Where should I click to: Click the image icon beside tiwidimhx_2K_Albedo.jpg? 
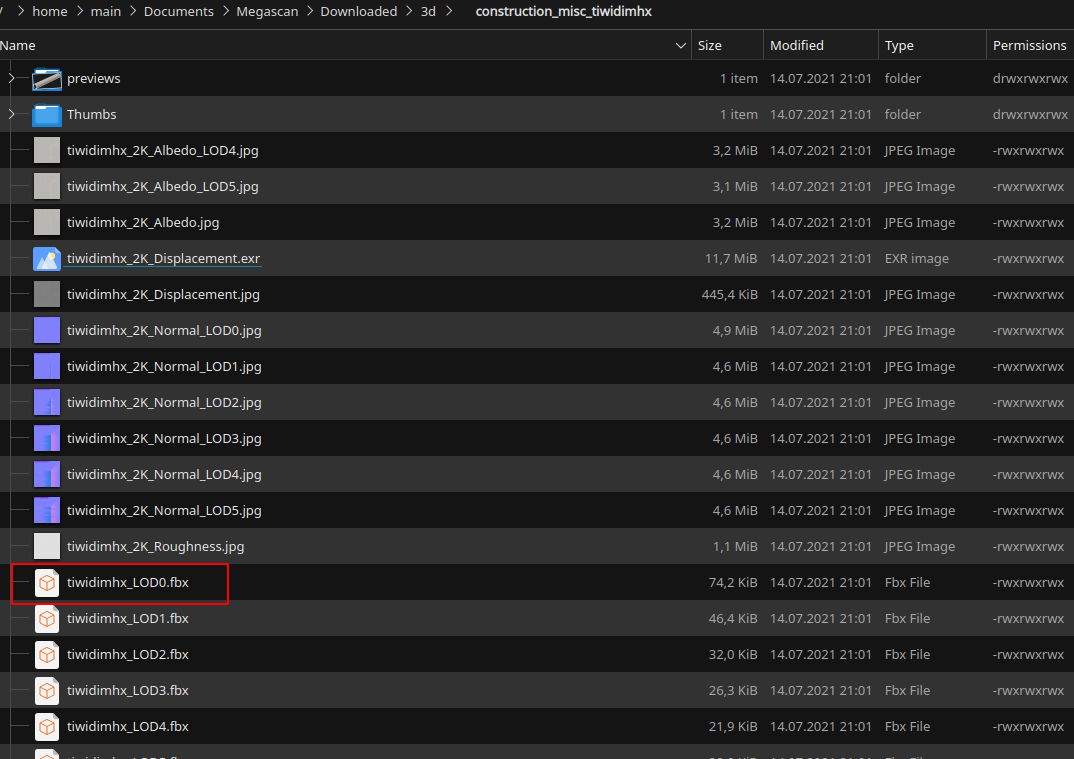tap(47, 222)
